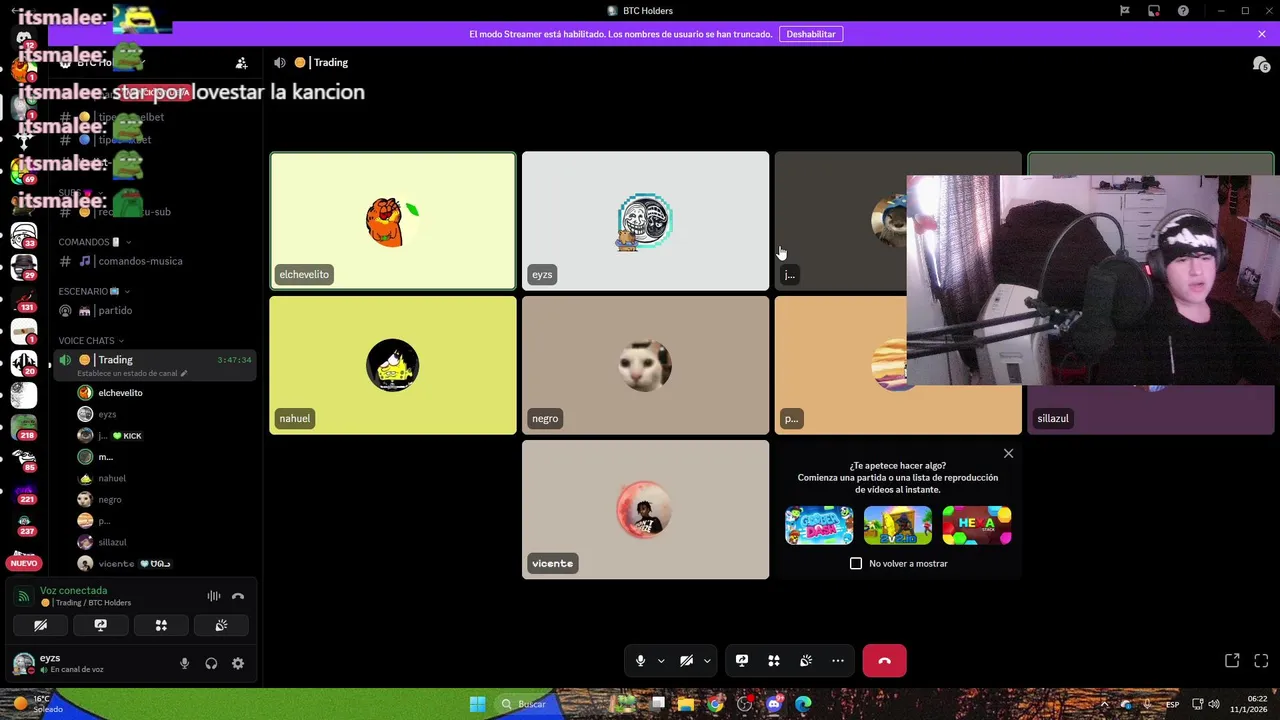
Task: Open microphone options arrow in call bar
Action: [x=661, y=661]
